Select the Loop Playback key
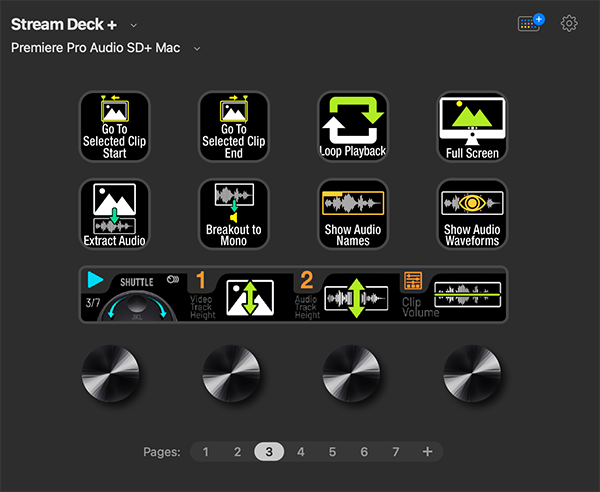Image resolution: width=600 pixels, height=492 pixels. click(x=353, y=127)
